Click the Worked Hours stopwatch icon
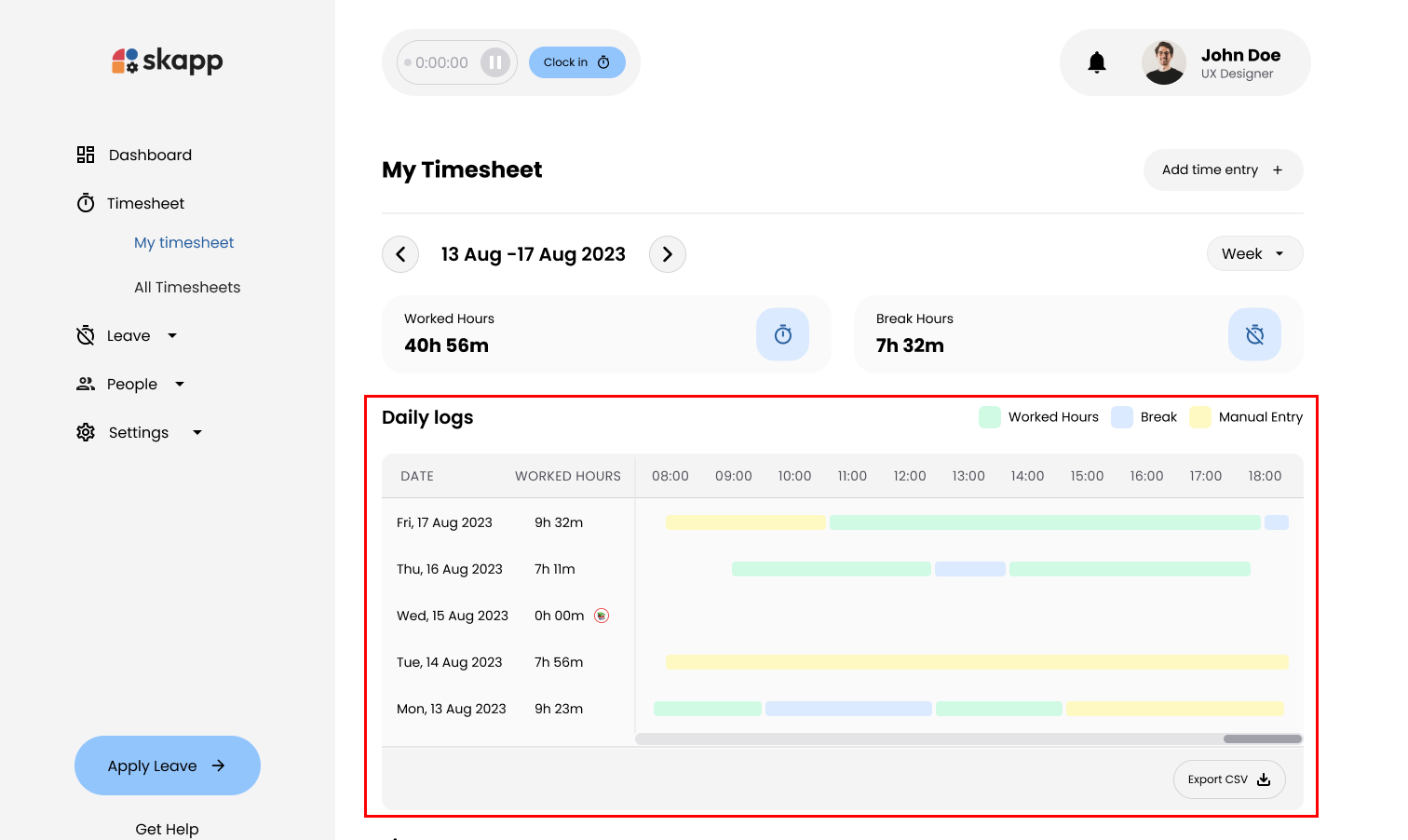Screen dimensions: 1408x840 pyautogui.click(x=782, y=334)
